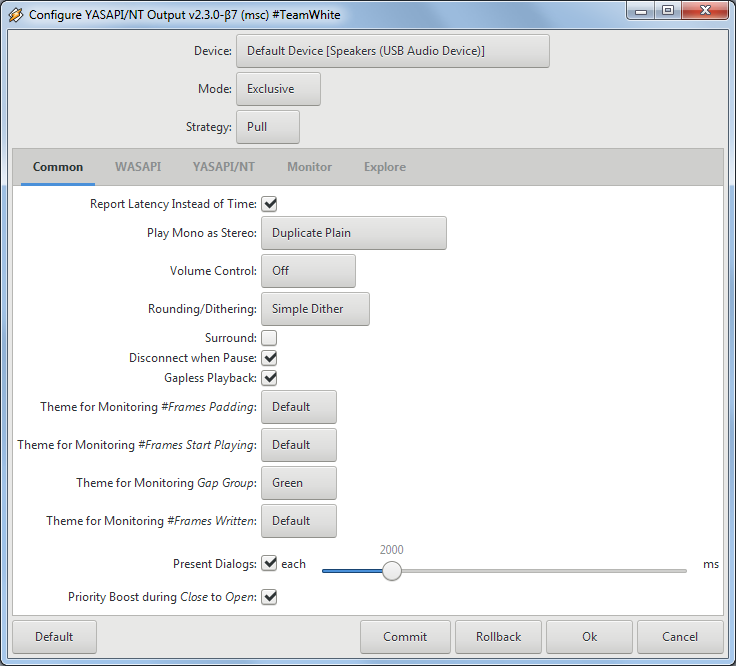The image size is (736, 666).
Task: Change the Pull strategy dropdown
Action: click(267, 127)
